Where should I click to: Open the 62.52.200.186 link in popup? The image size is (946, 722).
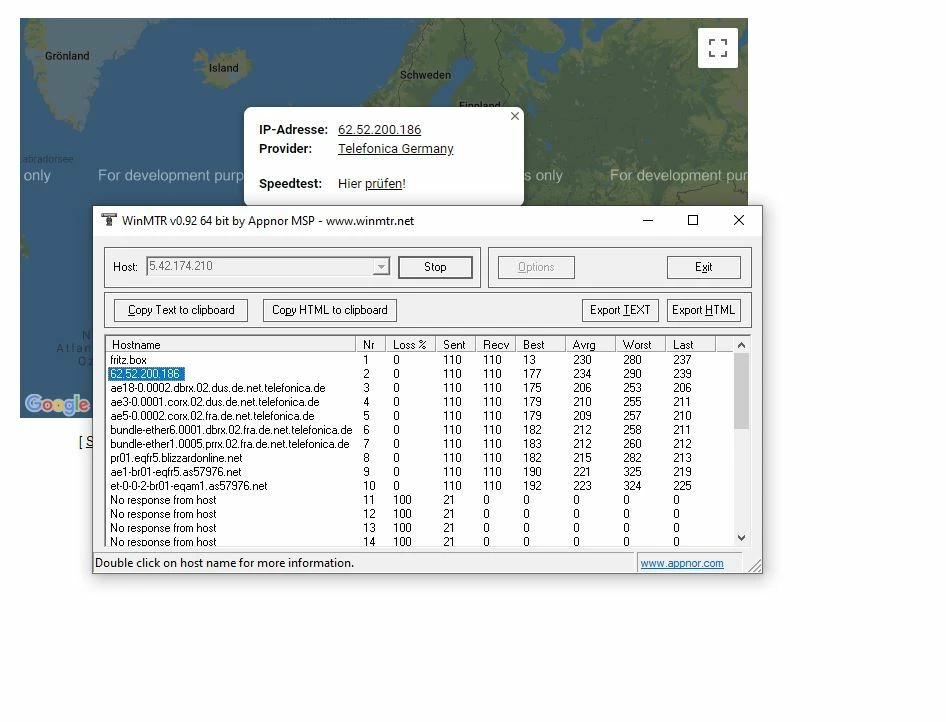pyautogui.click(x=379, y=130)
